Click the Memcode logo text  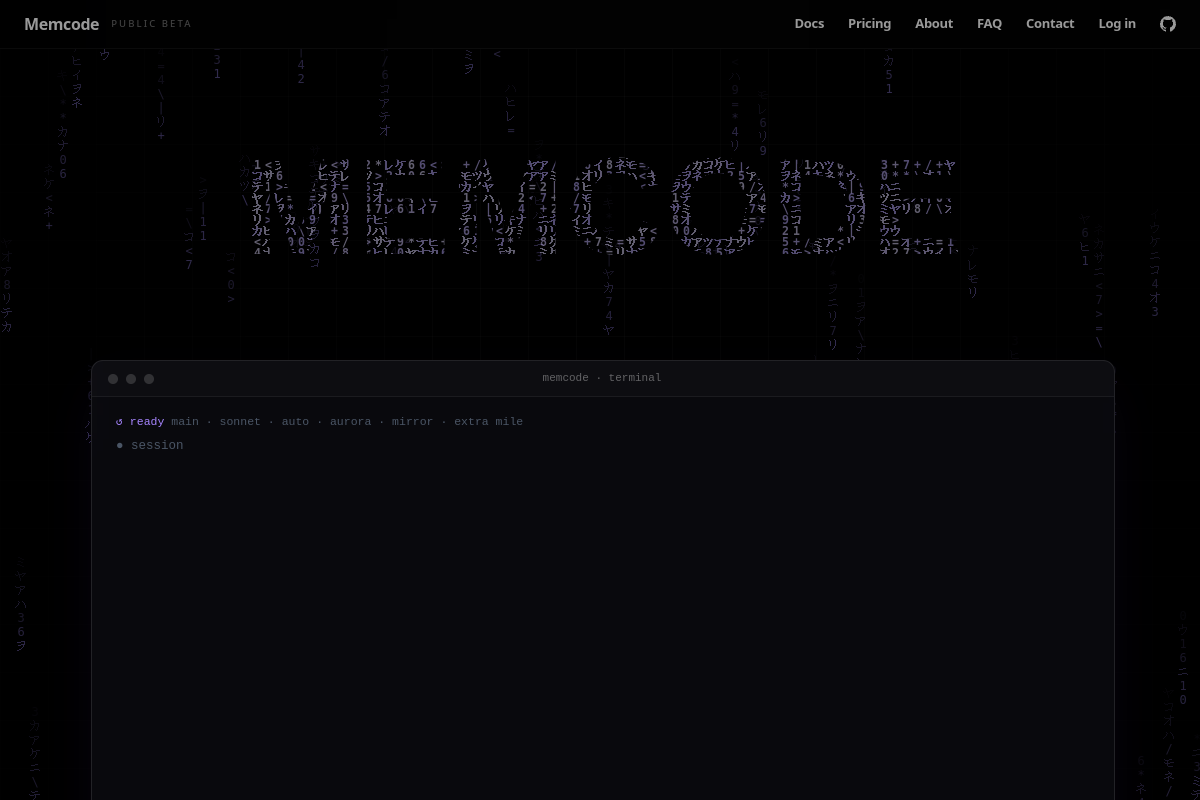(61, 24)
